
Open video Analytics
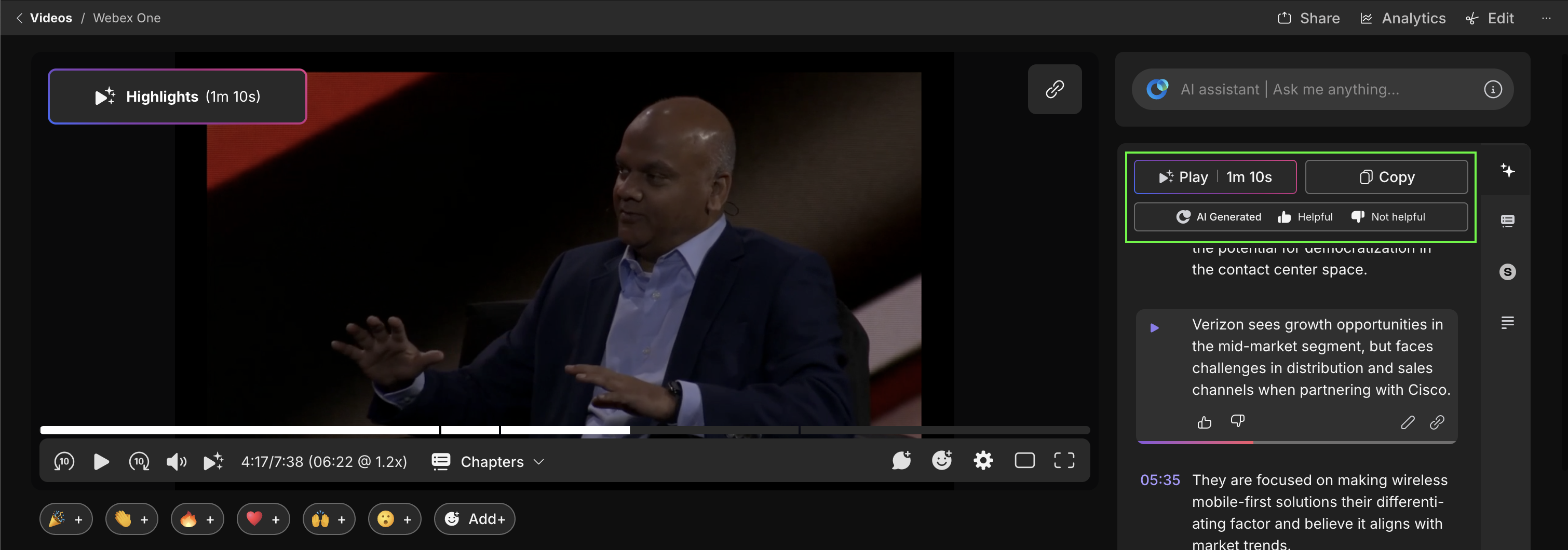(1402, 18)
